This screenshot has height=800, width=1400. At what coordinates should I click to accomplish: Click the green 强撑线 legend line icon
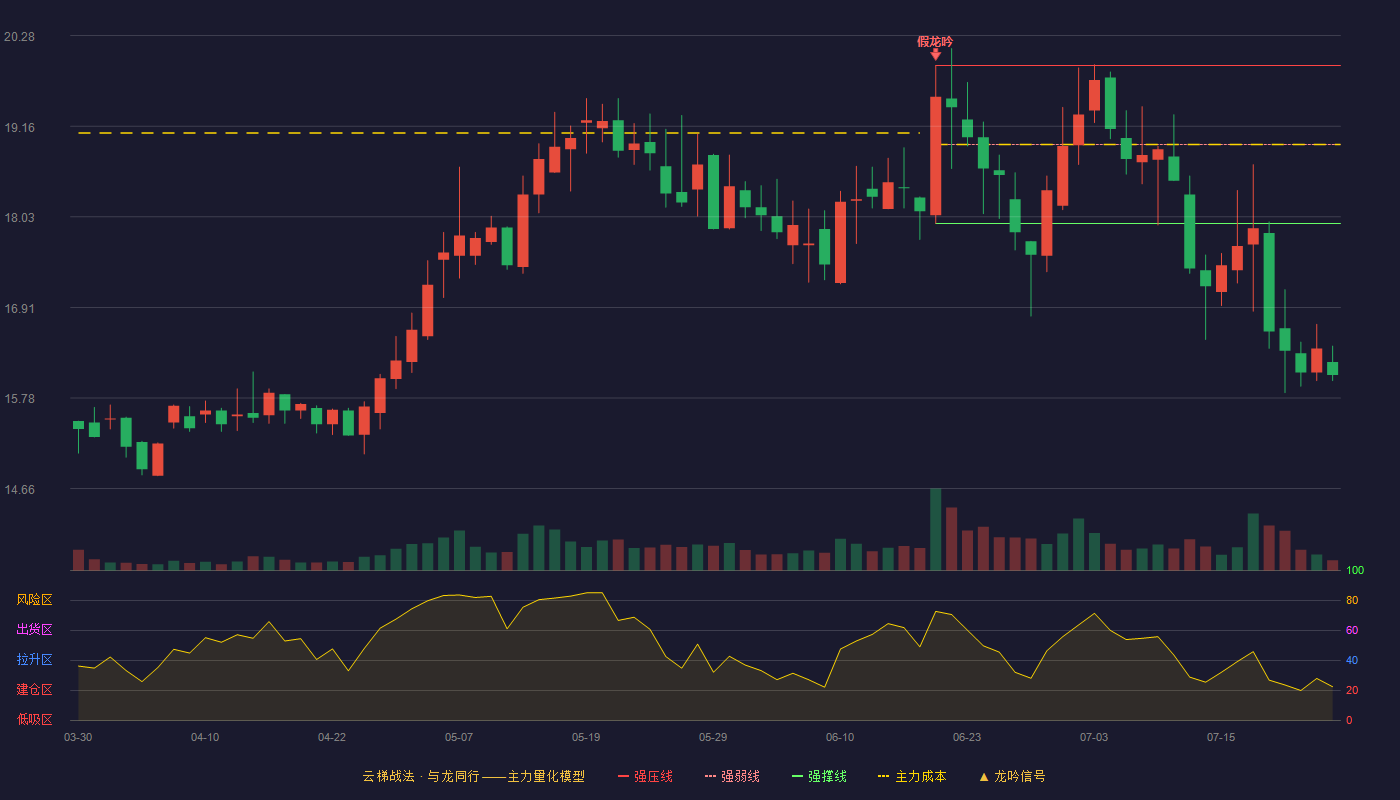797,777
